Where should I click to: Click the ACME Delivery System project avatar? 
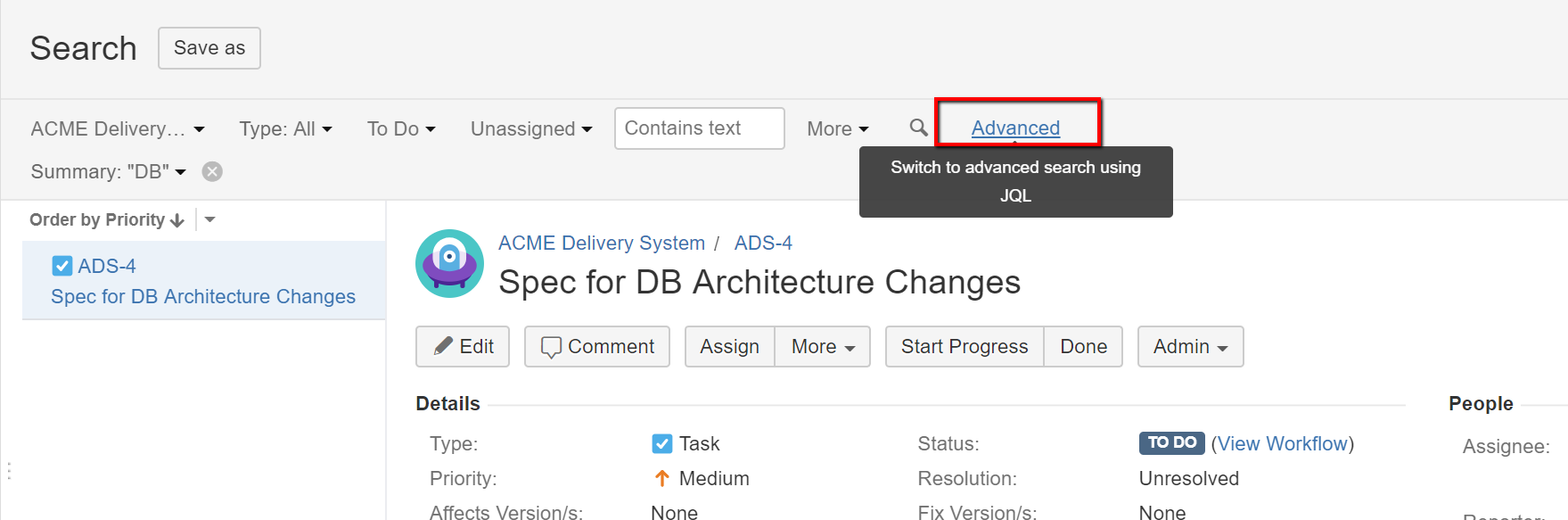pyautogui.click(x=449, y=263)
